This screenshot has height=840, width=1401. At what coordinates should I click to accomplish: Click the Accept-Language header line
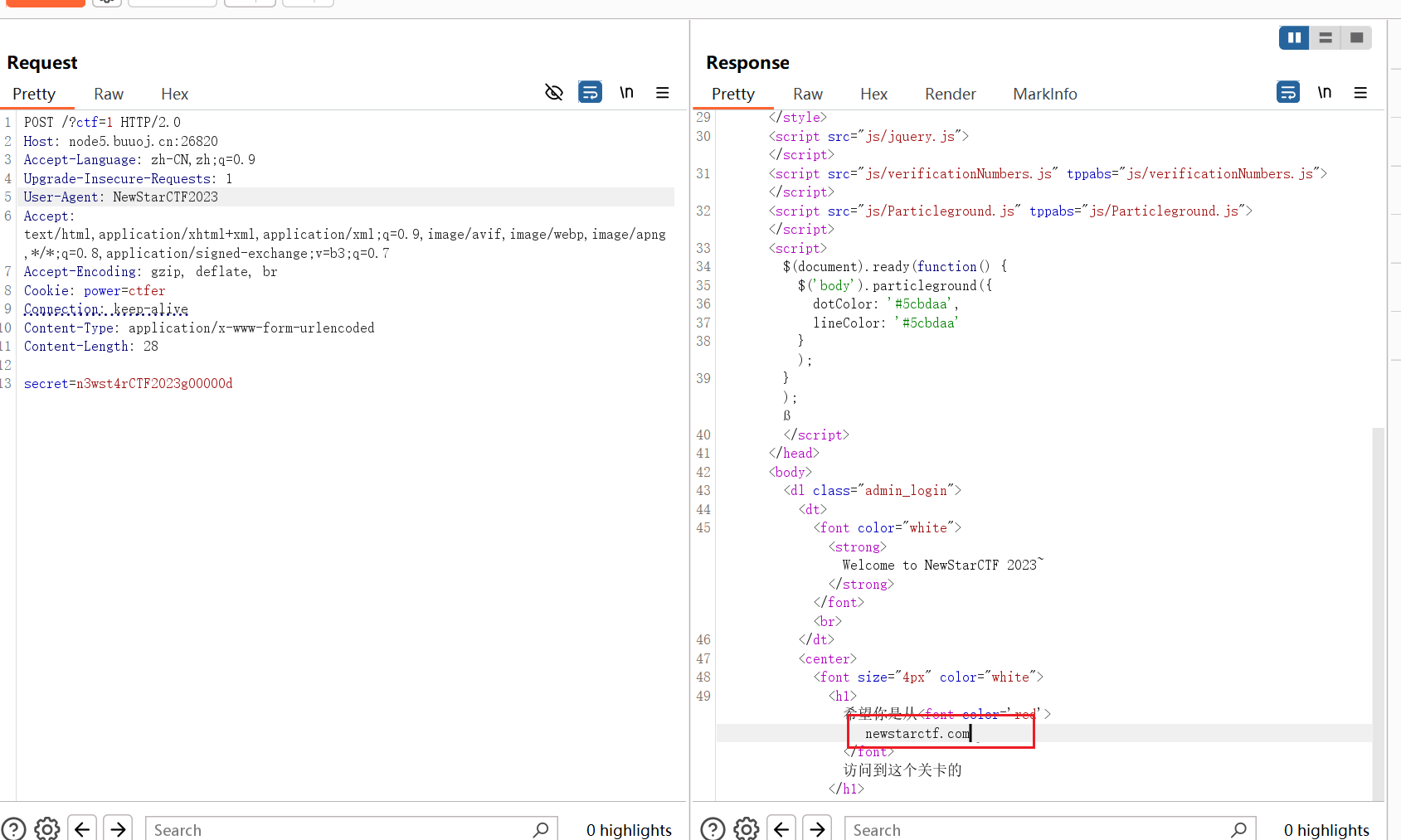[x=139, y=159]
